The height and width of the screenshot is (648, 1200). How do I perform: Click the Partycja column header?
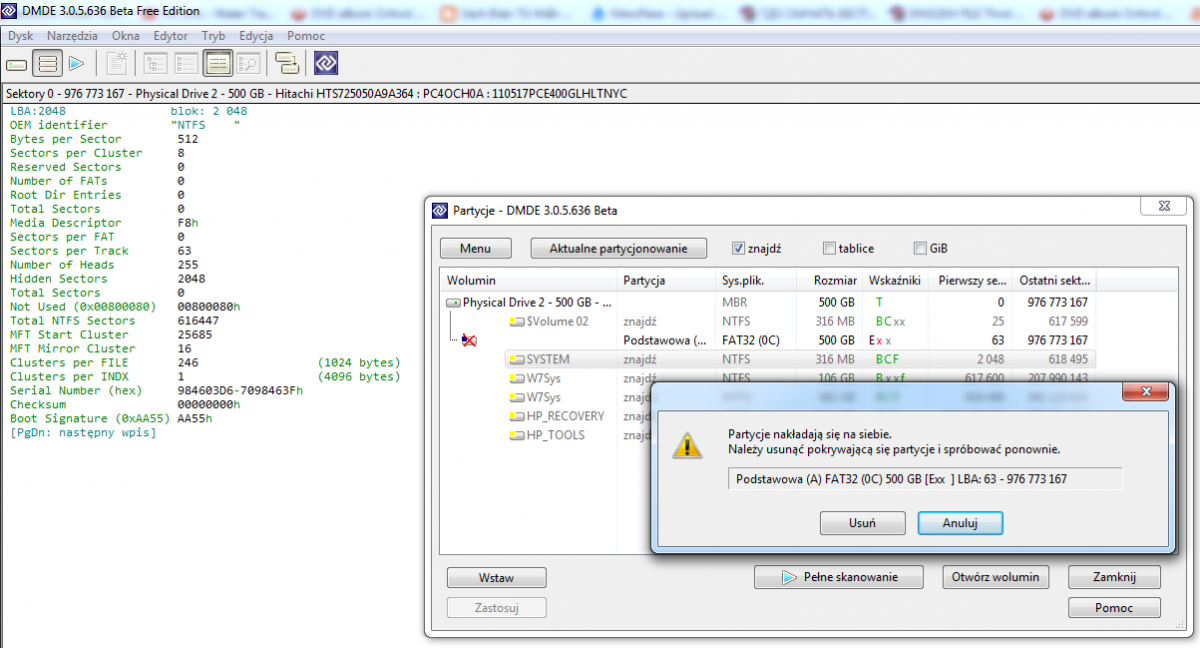coord(666,281)
